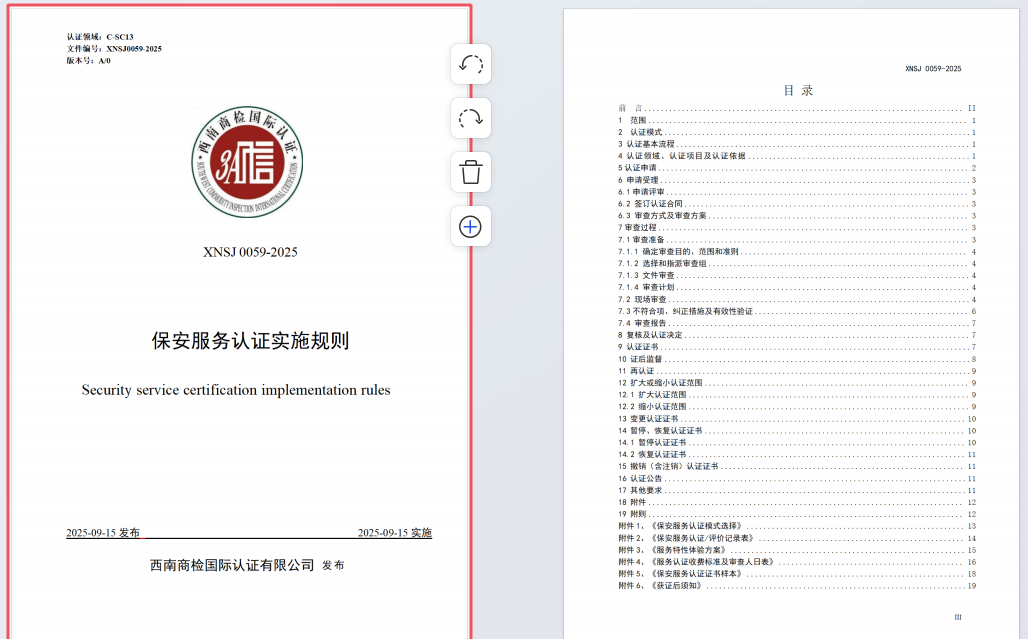Open contents entry '16 认证公告'
Viewport: 1028px width, 639px height.
coord(640,478)
